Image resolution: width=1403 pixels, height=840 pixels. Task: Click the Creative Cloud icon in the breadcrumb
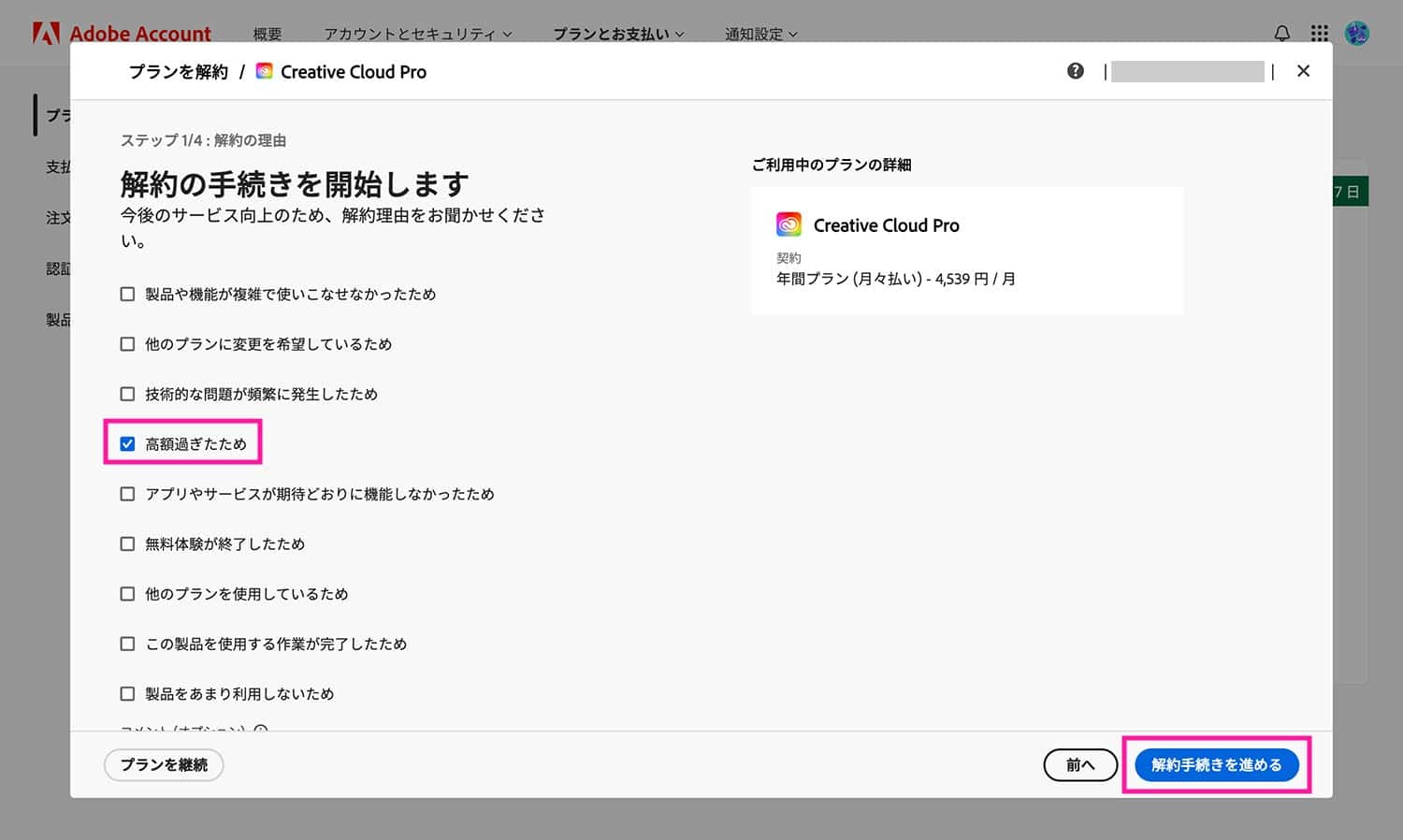click(264, 70)
